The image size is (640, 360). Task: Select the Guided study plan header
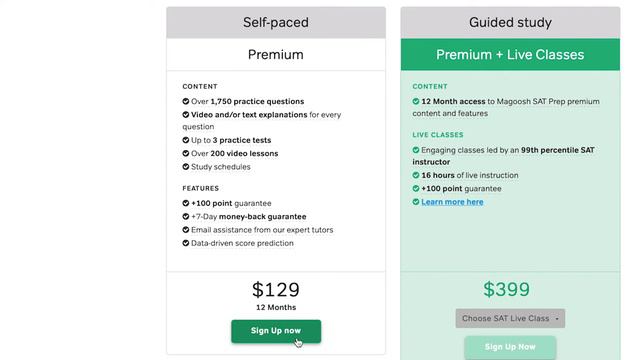pyautogui.click(x=510, y=22)
